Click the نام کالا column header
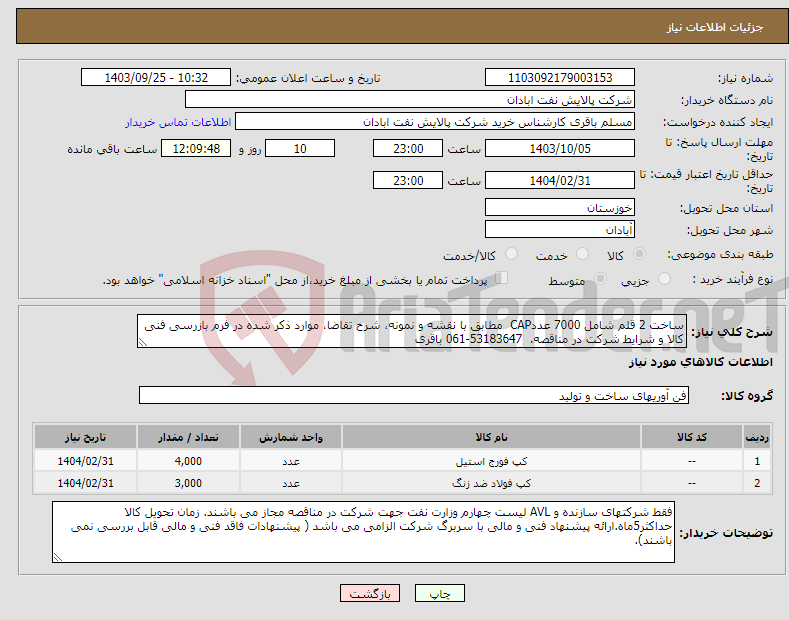This screenshot has height=620, width=789. coord(491,437)
